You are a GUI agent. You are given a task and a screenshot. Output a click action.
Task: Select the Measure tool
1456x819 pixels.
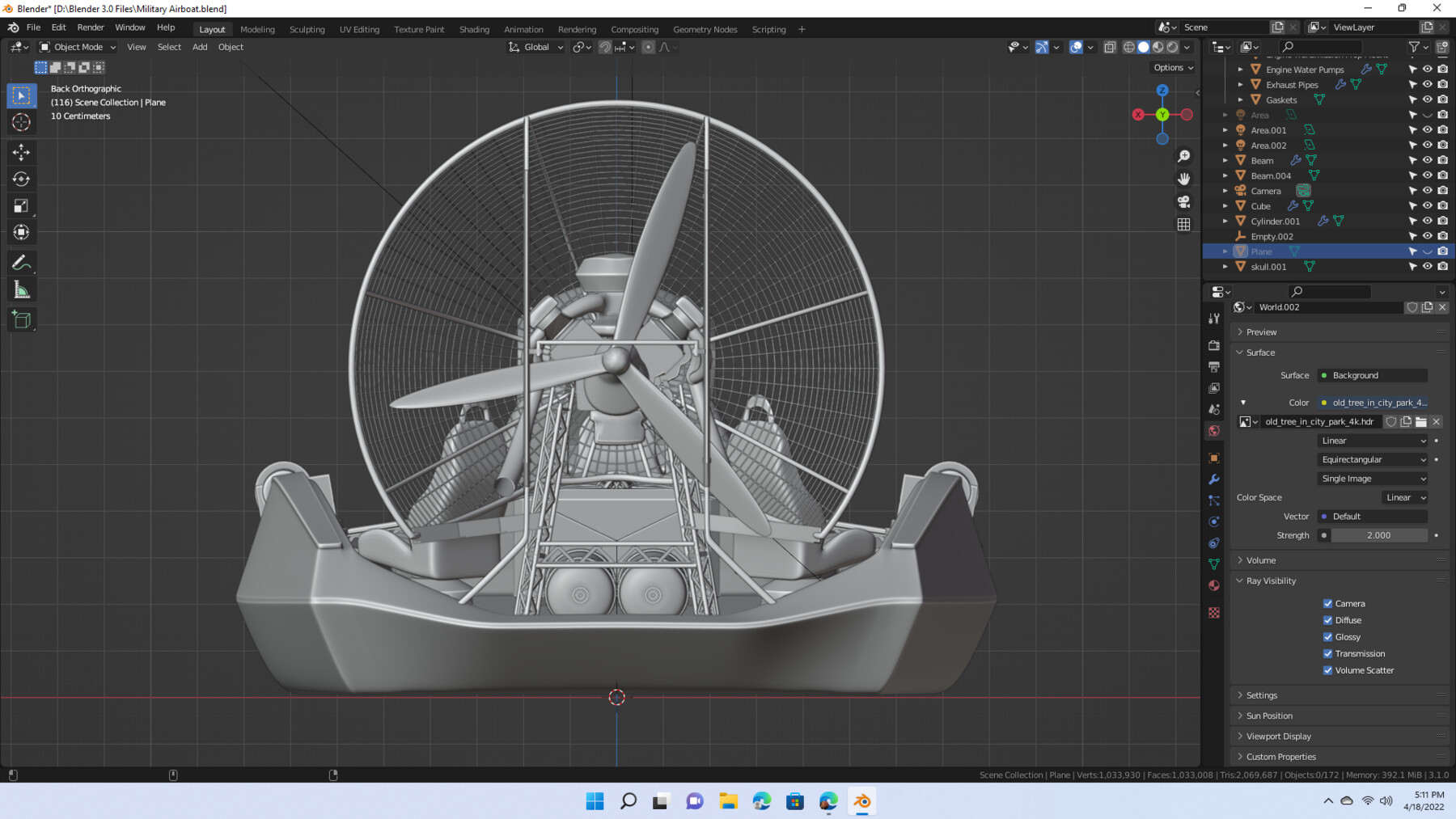pyautogui.click(x=21, y=289)
